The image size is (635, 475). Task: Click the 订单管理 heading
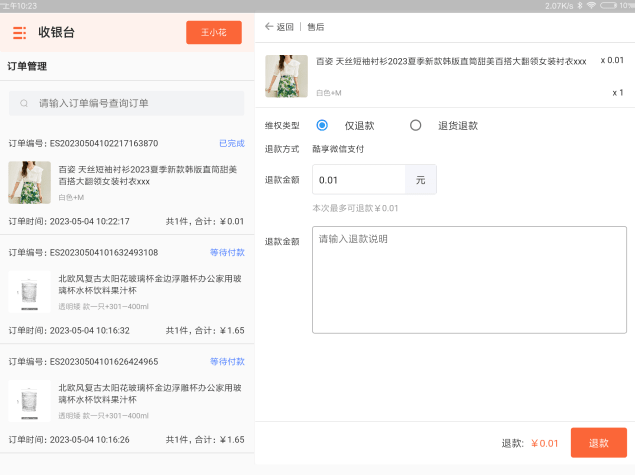tap(27, 66)
